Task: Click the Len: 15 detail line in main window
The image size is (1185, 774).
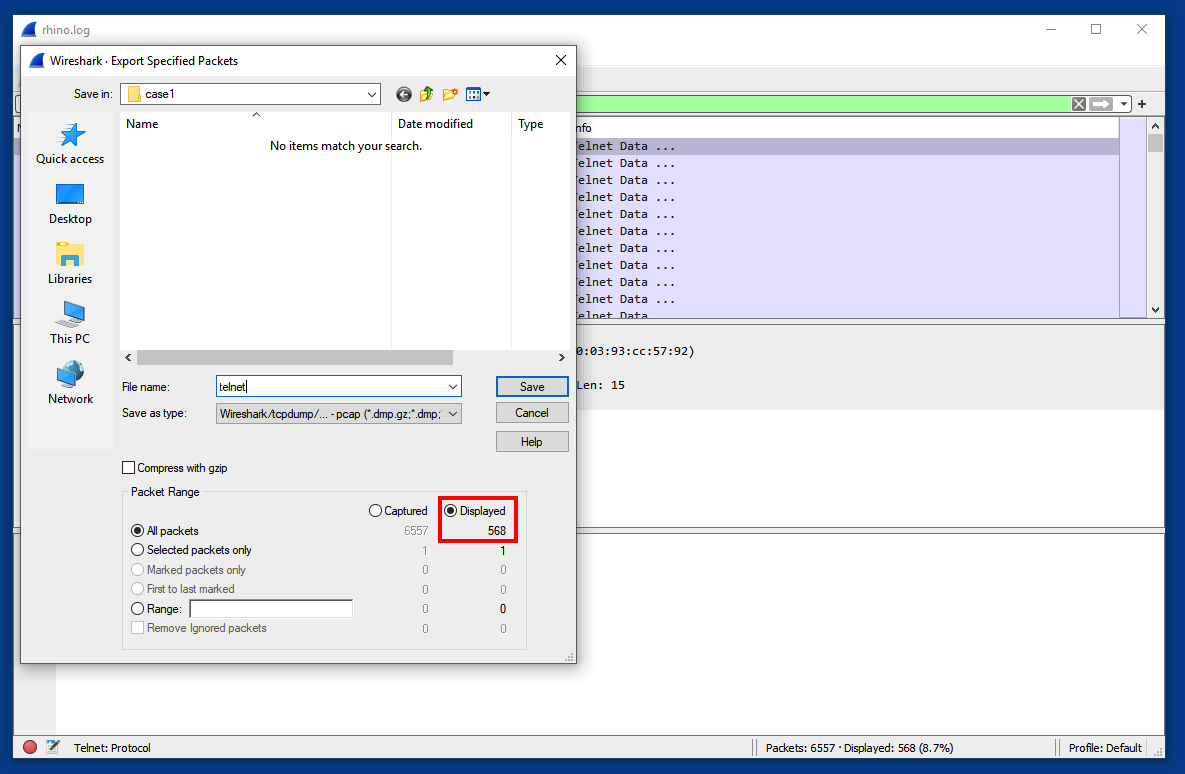Action: [x=601, y=385]
